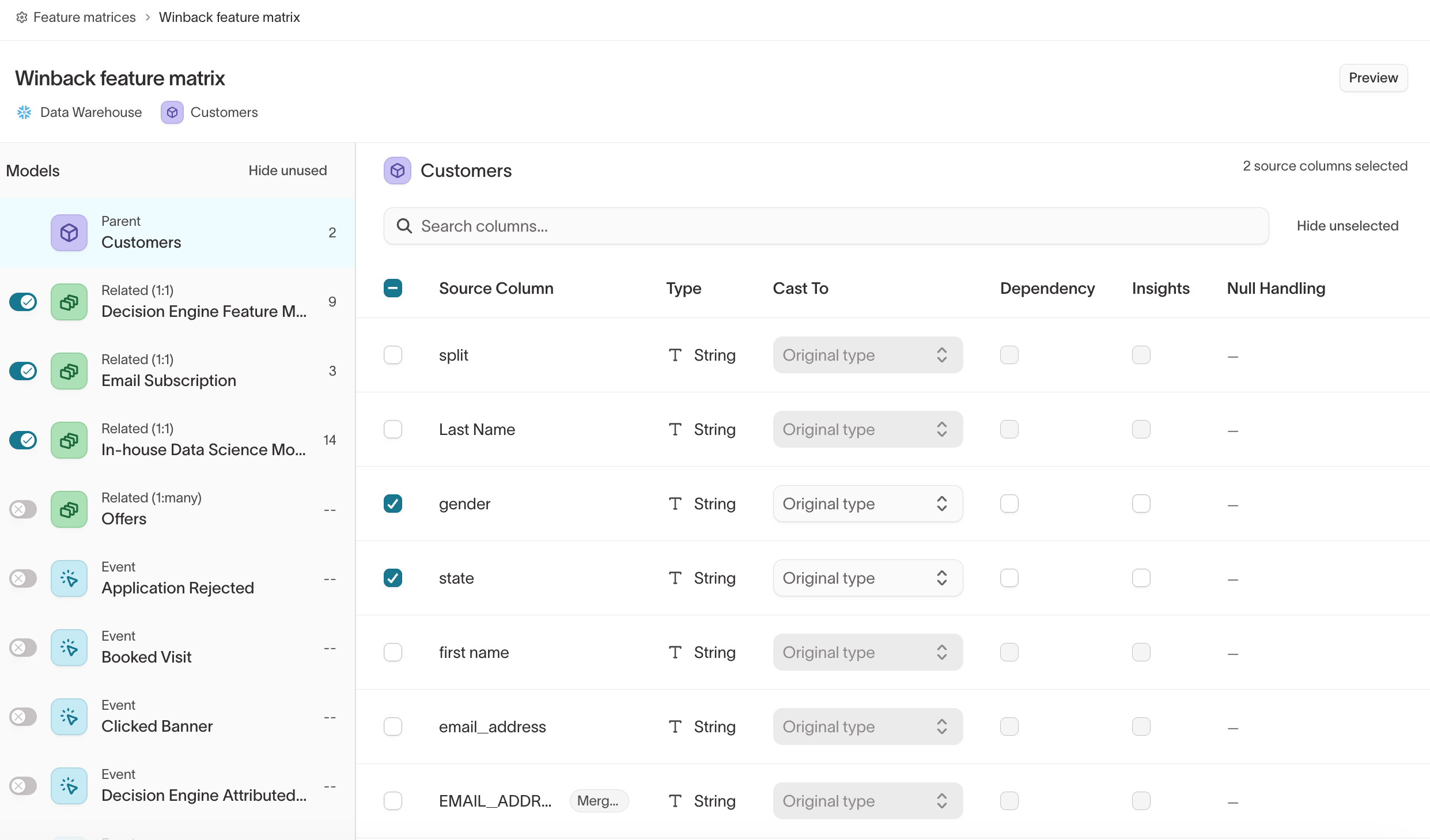
Task: Click the search magnifier icon
Action: (x=404, y=226)
